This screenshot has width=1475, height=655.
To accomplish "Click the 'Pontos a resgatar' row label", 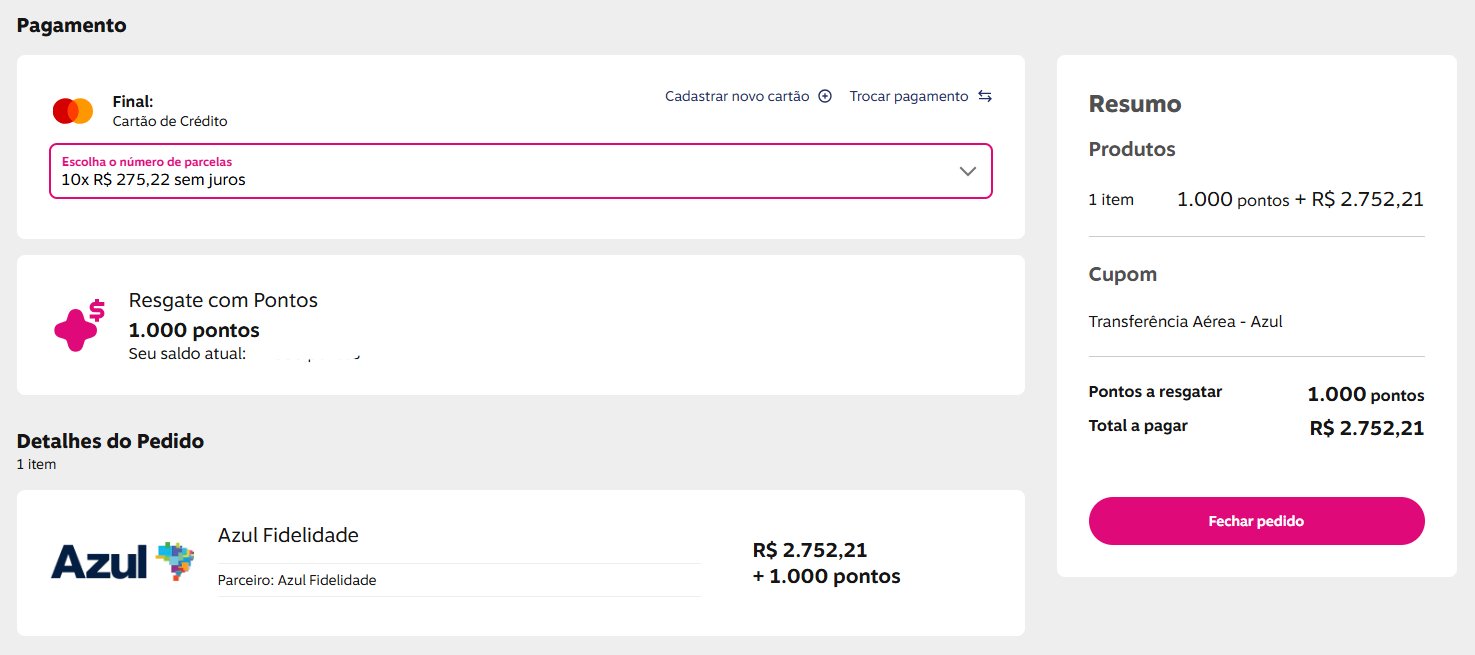I will pyautogui.click(x=1155, y=392).
